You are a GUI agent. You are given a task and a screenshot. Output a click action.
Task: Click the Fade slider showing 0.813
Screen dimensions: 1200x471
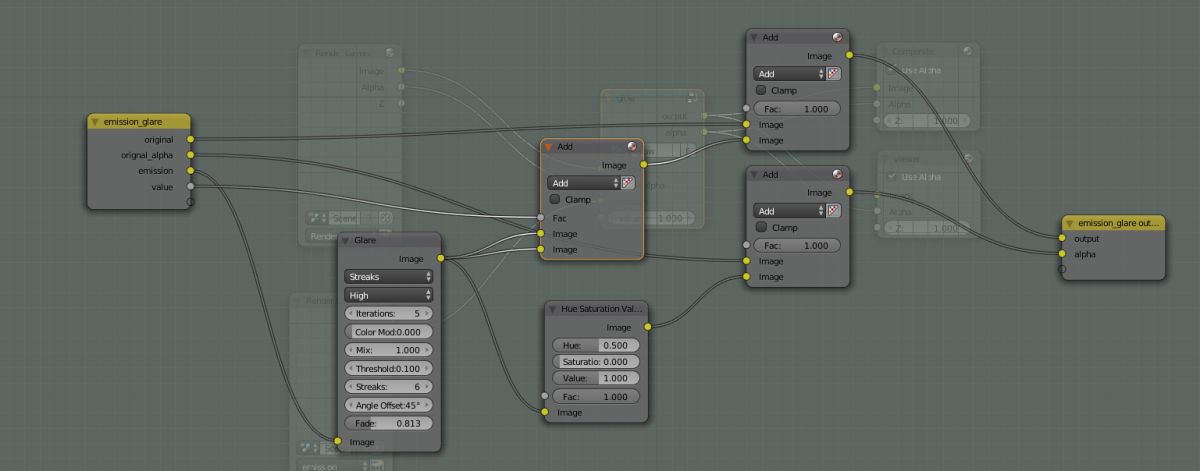[388, 423]
